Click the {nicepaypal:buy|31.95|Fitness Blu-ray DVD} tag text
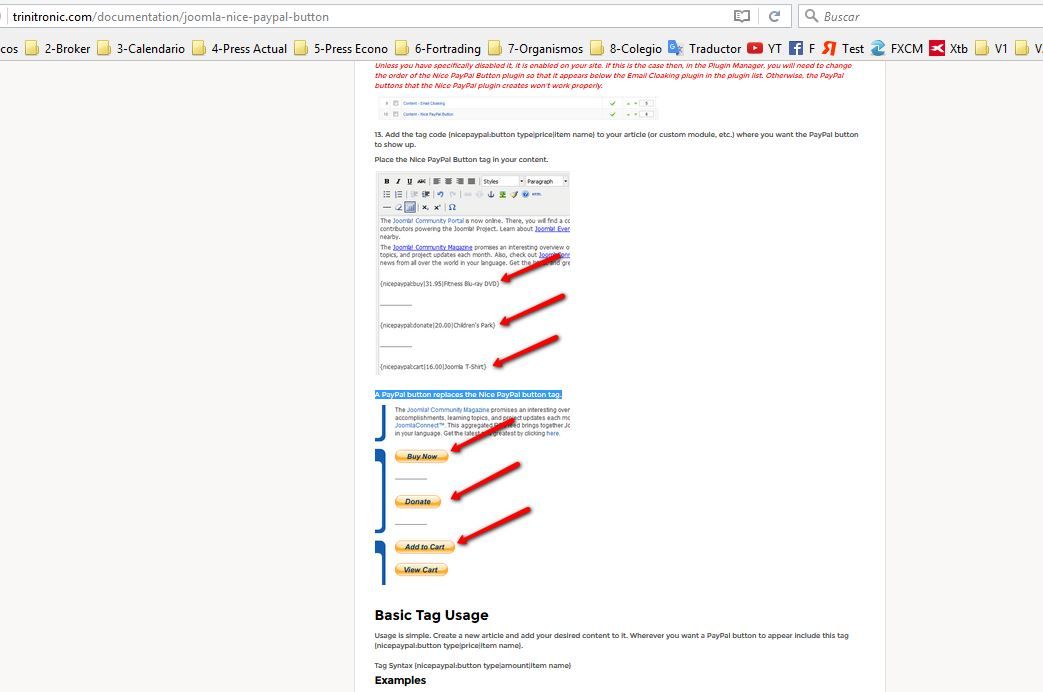The image size is (1043, 692). 440,284
